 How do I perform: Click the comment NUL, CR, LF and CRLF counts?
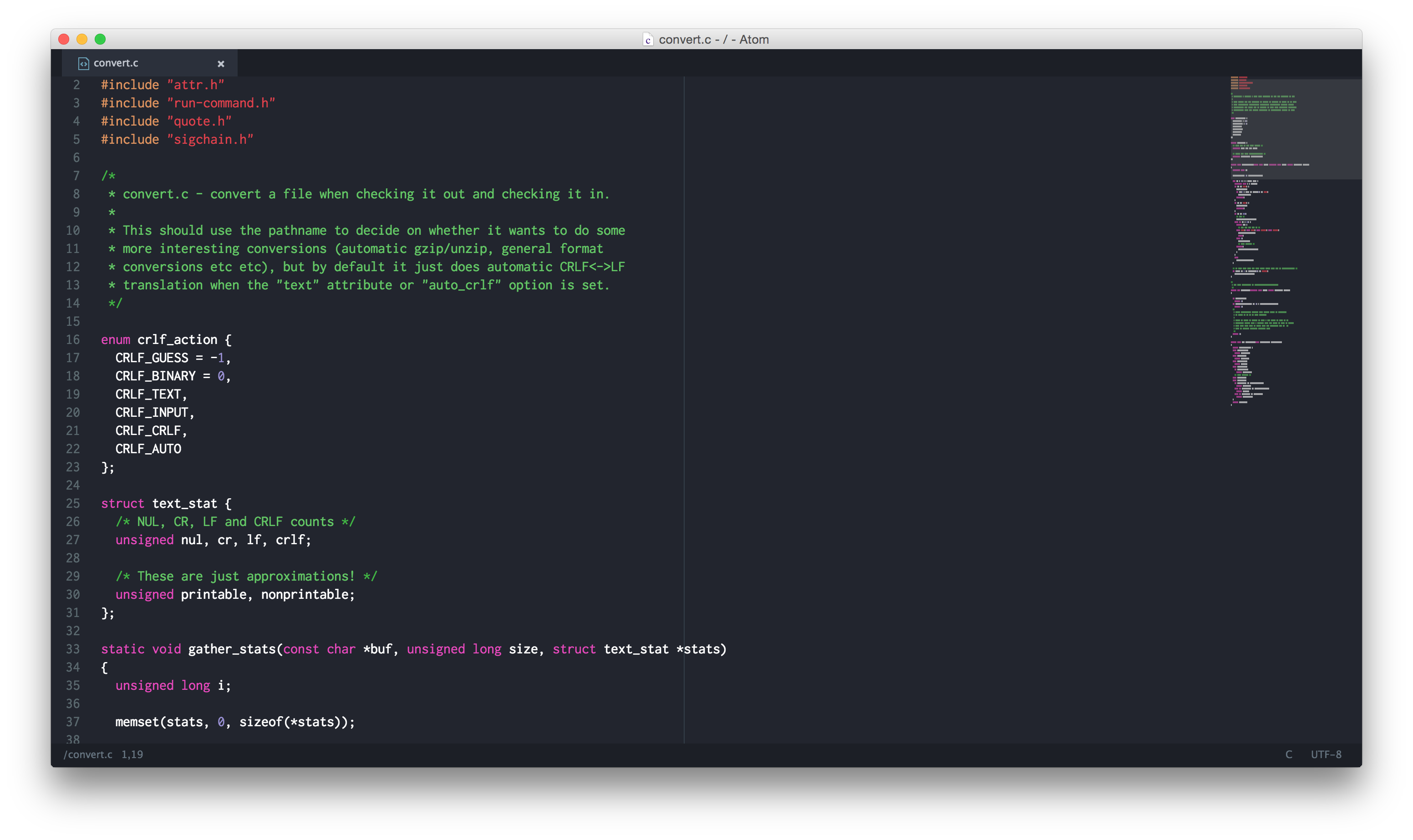[x=235, y=521]
